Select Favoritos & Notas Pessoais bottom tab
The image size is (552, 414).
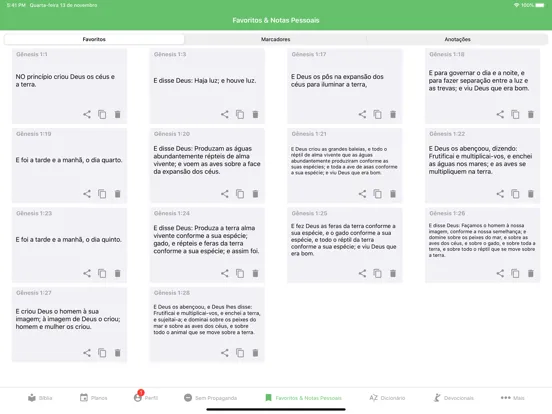coord(303,398)
